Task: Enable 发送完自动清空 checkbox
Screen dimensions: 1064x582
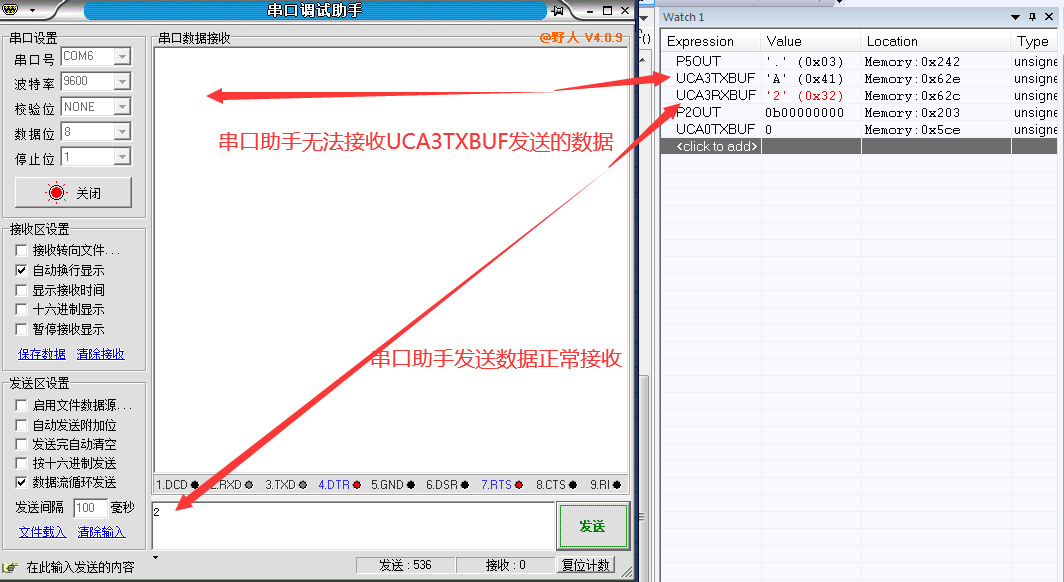Action: pos(21,444)
